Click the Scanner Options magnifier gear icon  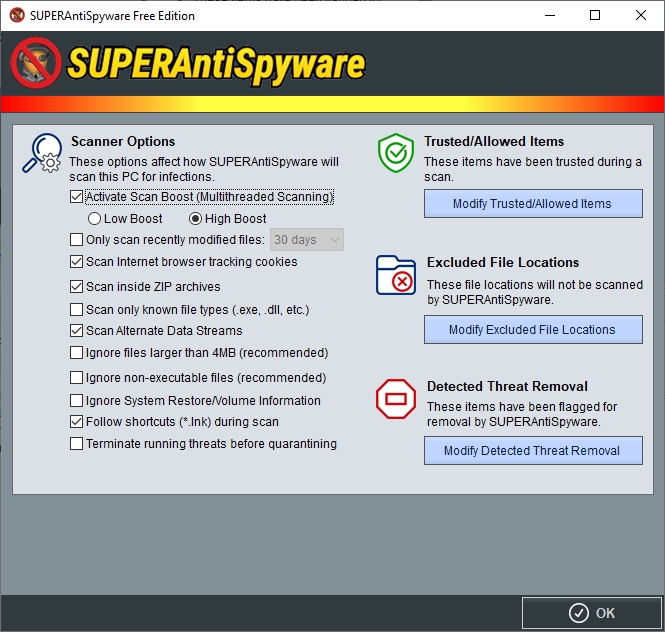click(42, 153)
